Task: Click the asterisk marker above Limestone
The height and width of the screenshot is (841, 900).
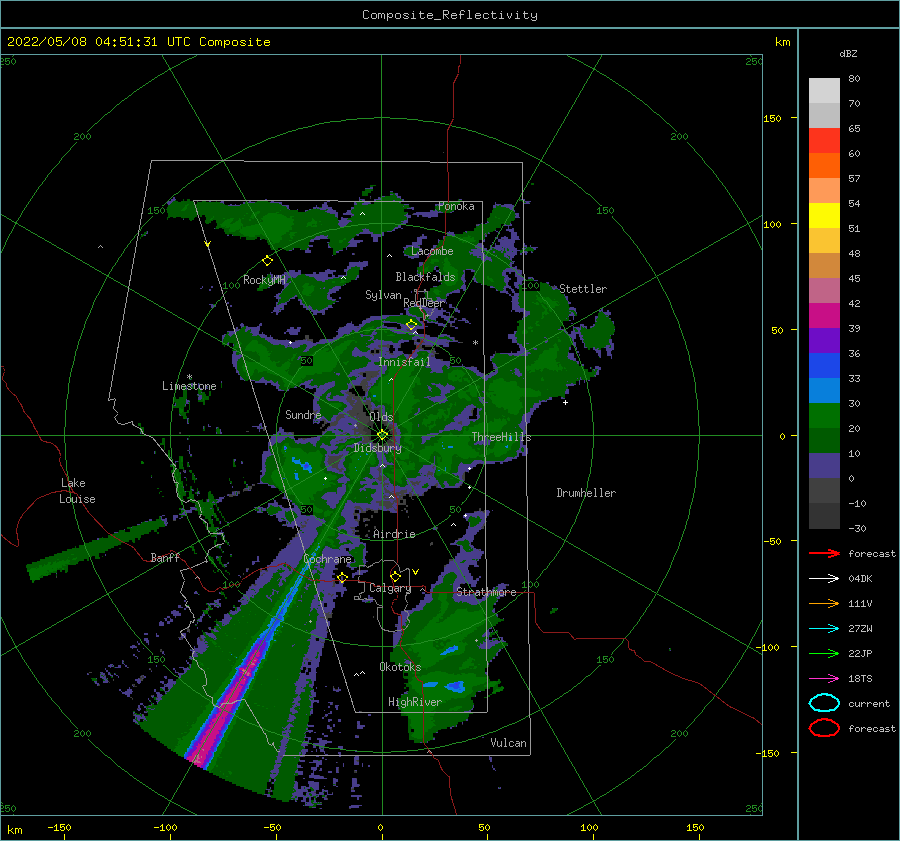Action: coord(189,377)
